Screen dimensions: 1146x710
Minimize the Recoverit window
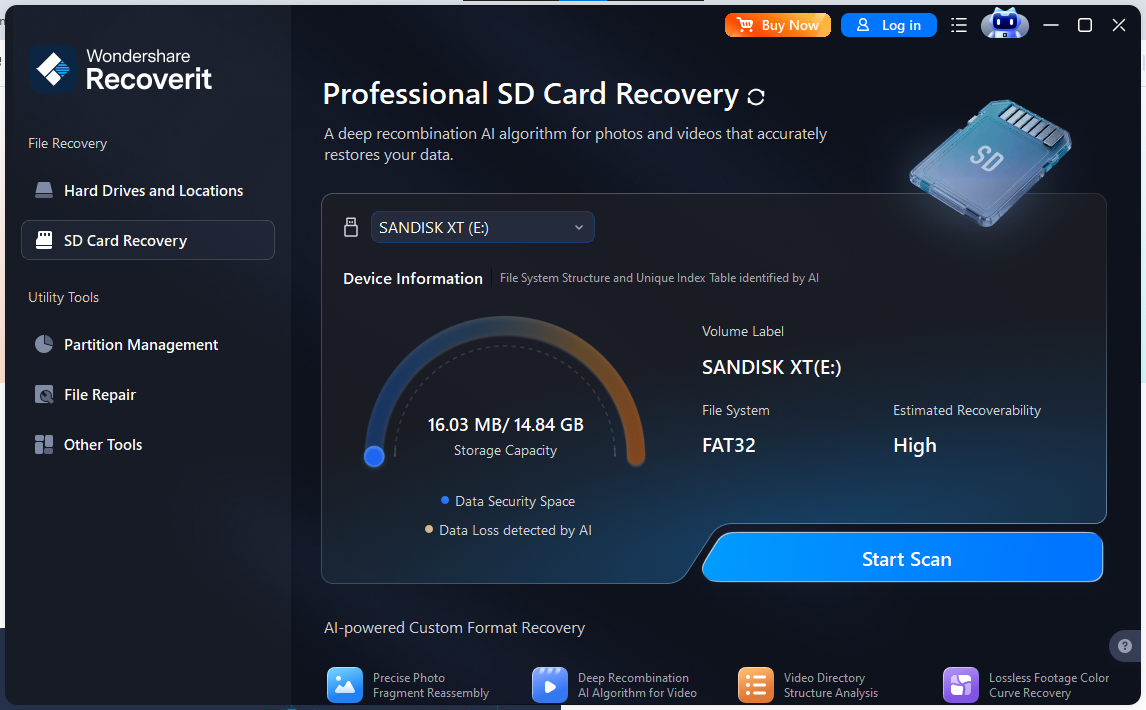pos(1051,25)
